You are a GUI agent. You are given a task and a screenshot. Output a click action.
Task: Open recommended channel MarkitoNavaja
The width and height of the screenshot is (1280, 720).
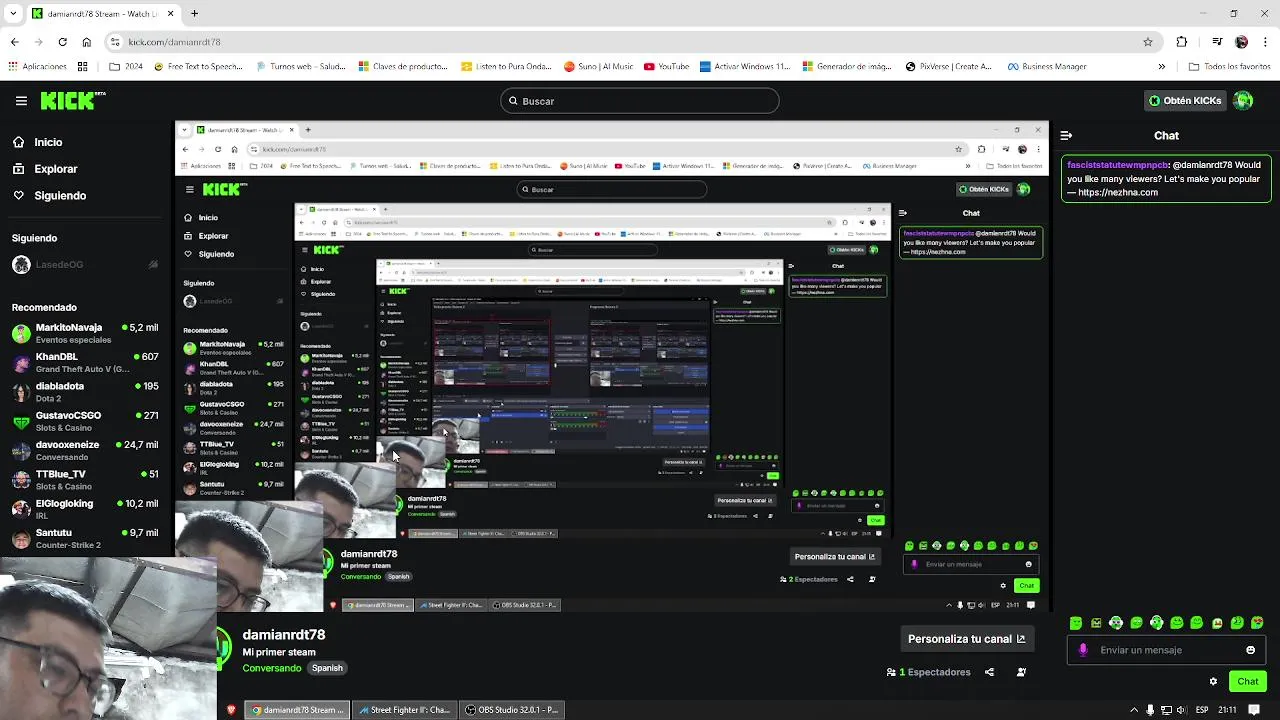click(86, 333)
